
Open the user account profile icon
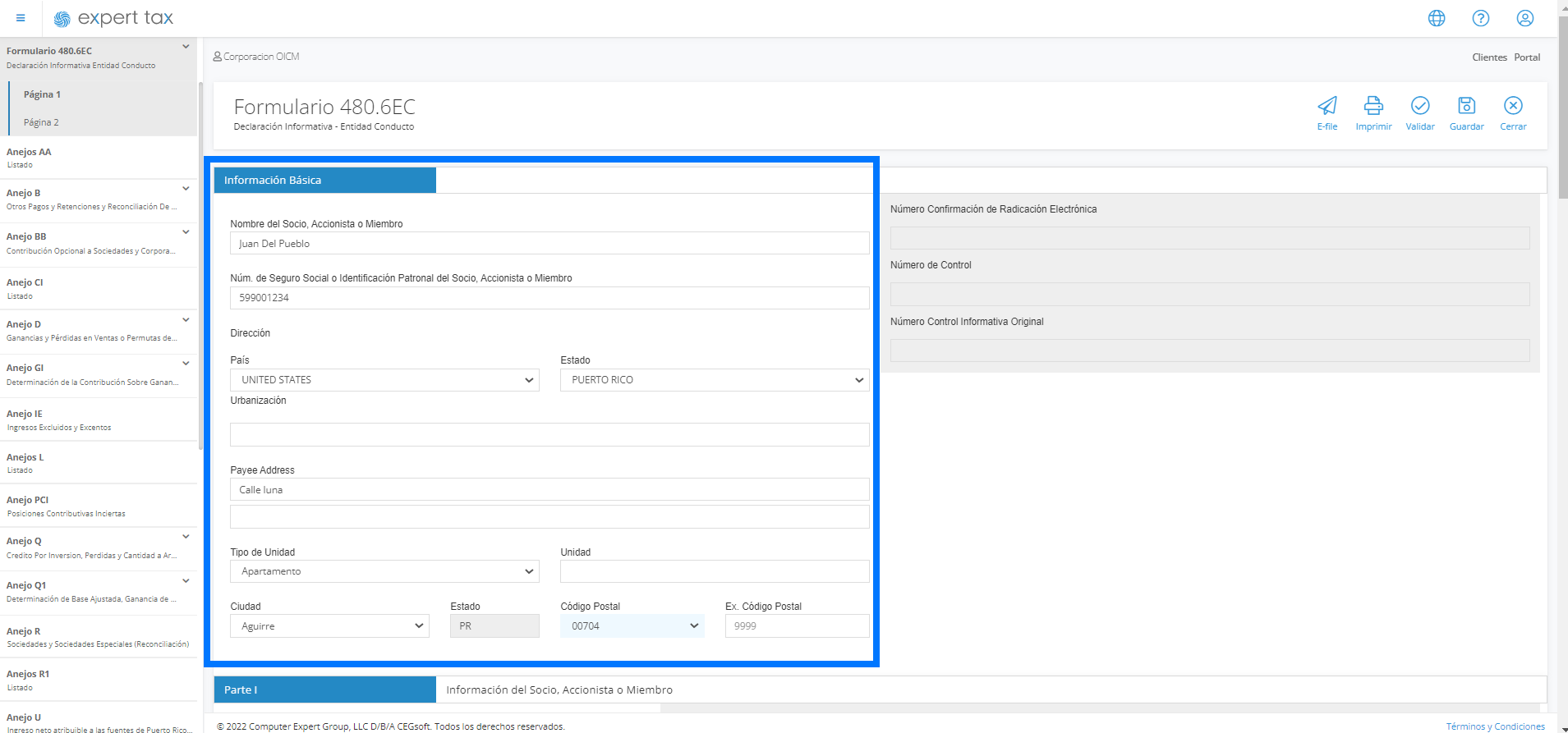click(x=1524, y=18)
